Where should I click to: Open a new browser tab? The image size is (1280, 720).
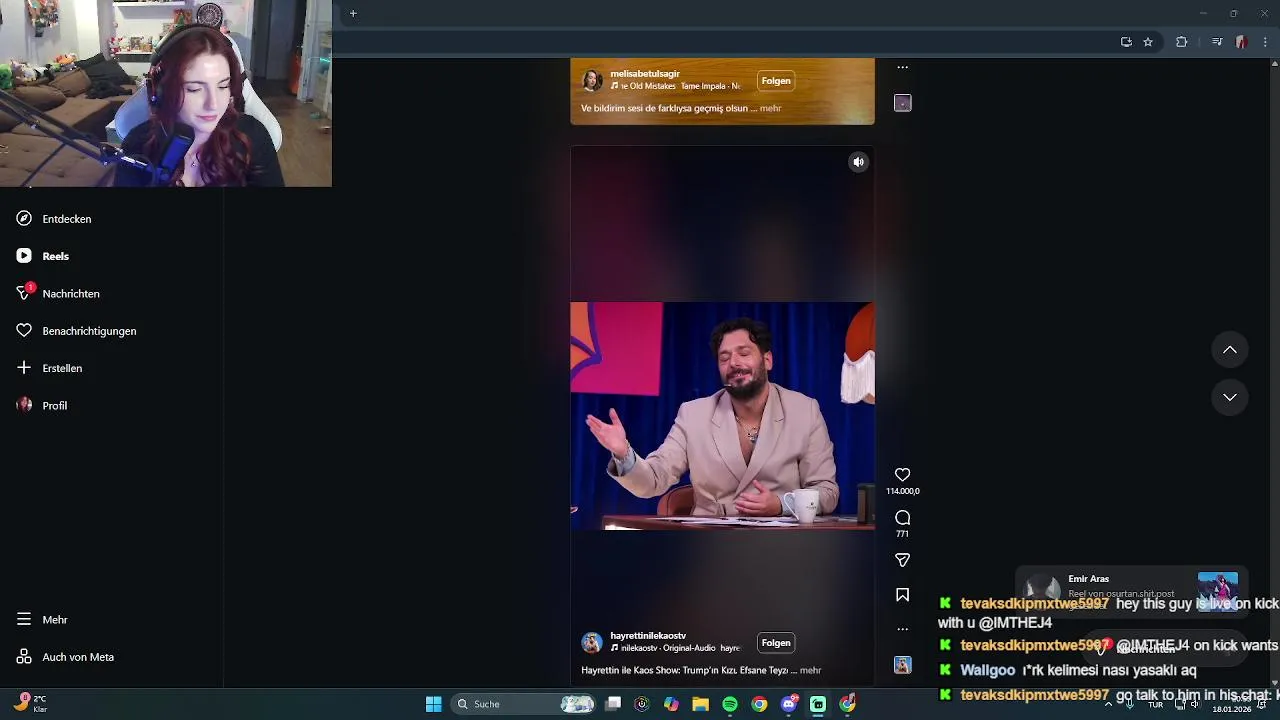[353, 14]
